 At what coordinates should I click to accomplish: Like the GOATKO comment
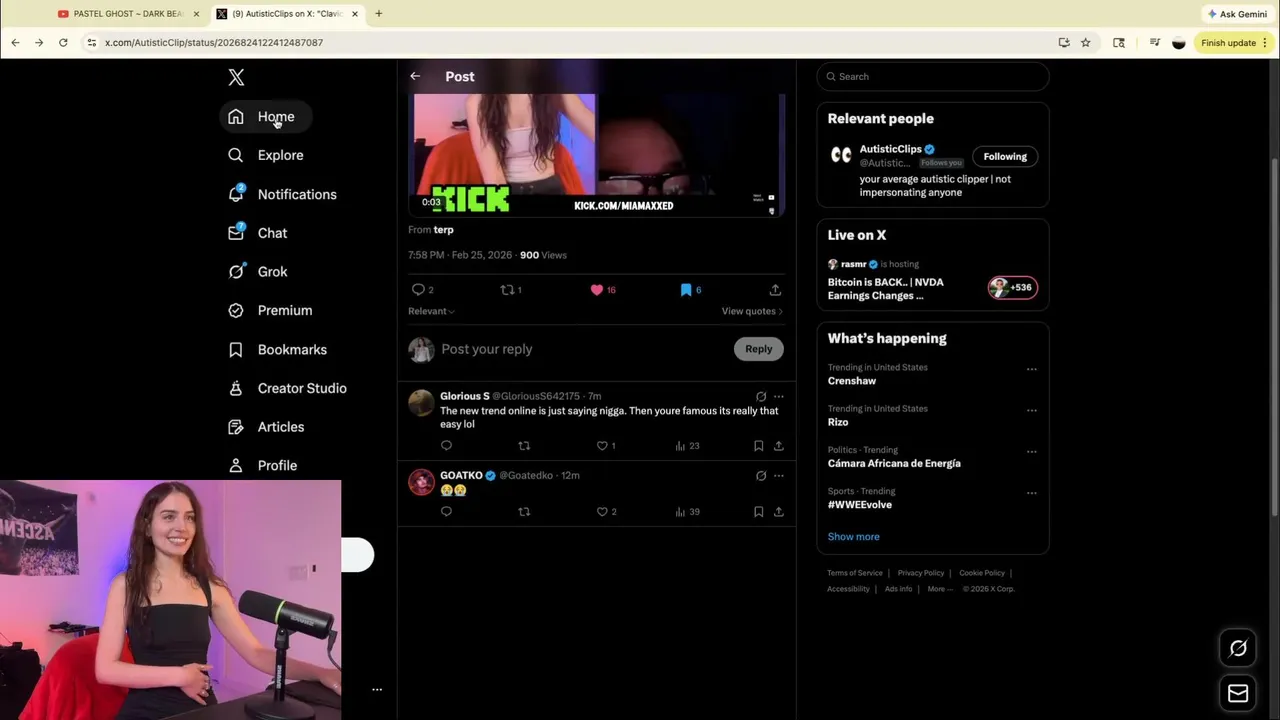(602, 512)
